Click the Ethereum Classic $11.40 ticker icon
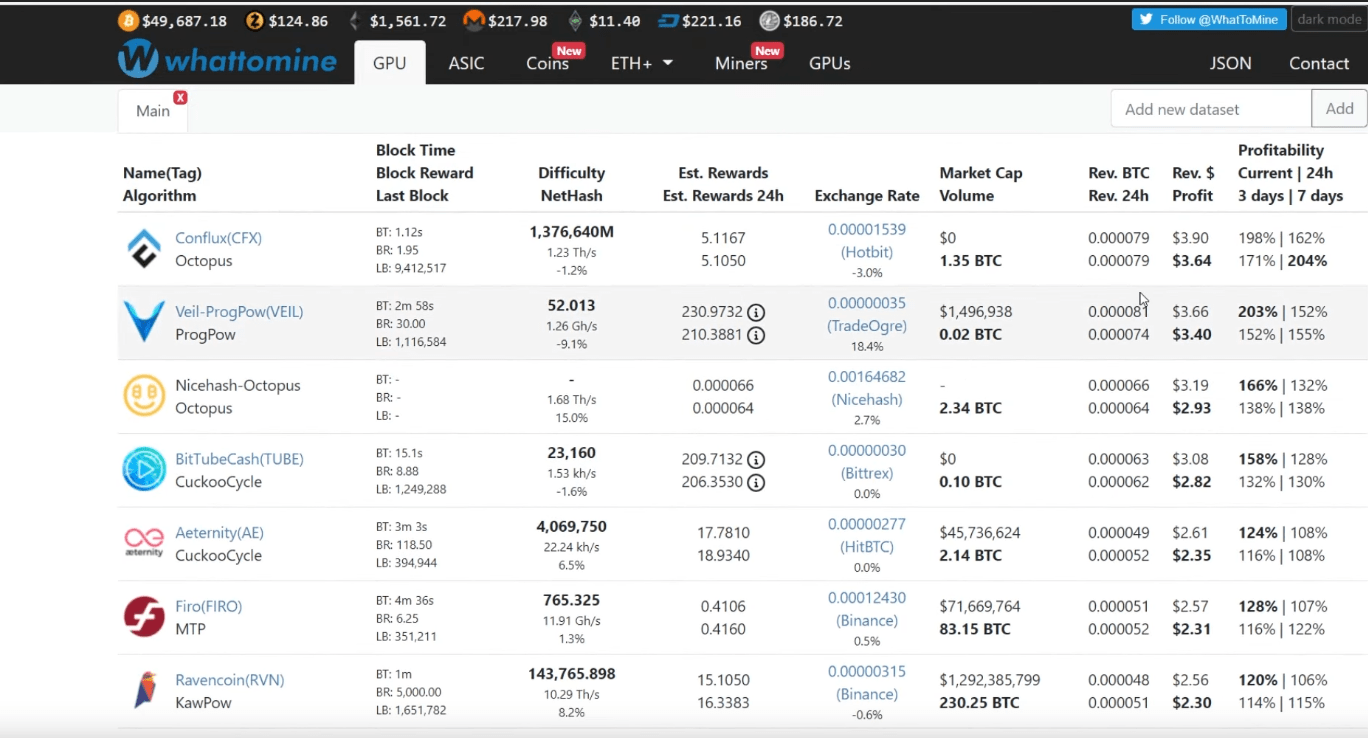Screen dimensions: 1368x738 [x=575, y=21]
